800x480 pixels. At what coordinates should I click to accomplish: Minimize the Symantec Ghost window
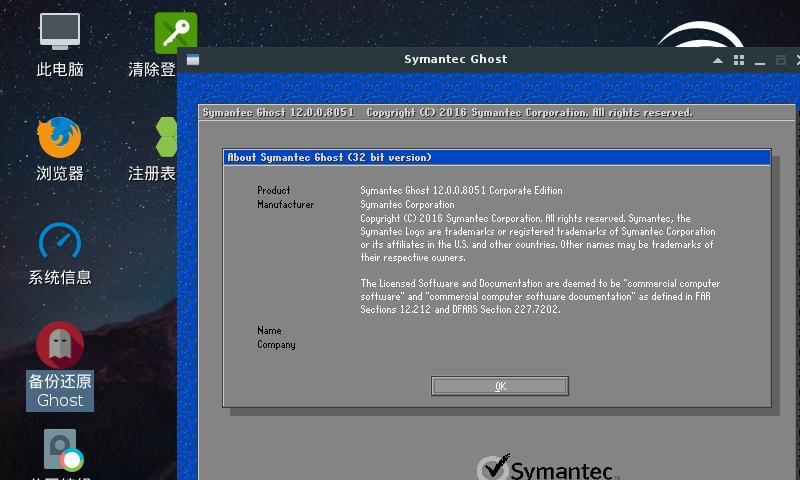760,61
